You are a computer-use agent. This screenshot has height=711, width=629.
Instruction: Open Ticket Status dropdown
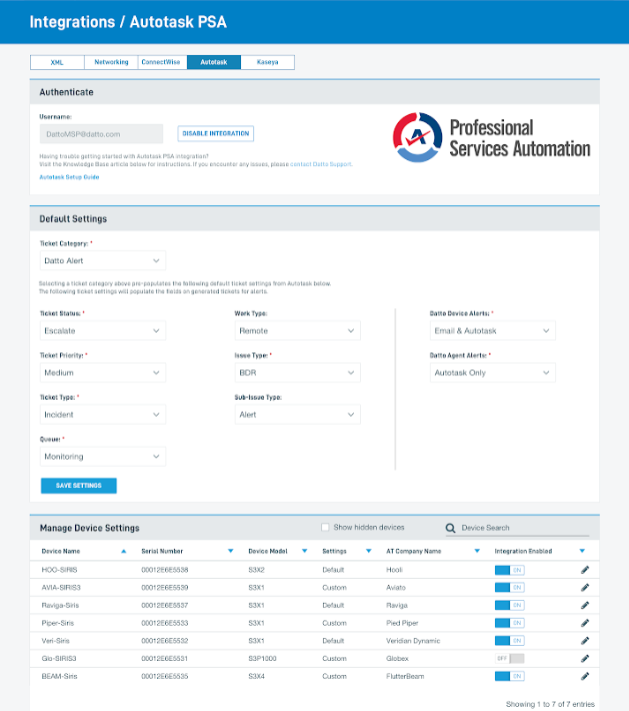[102, 331]
